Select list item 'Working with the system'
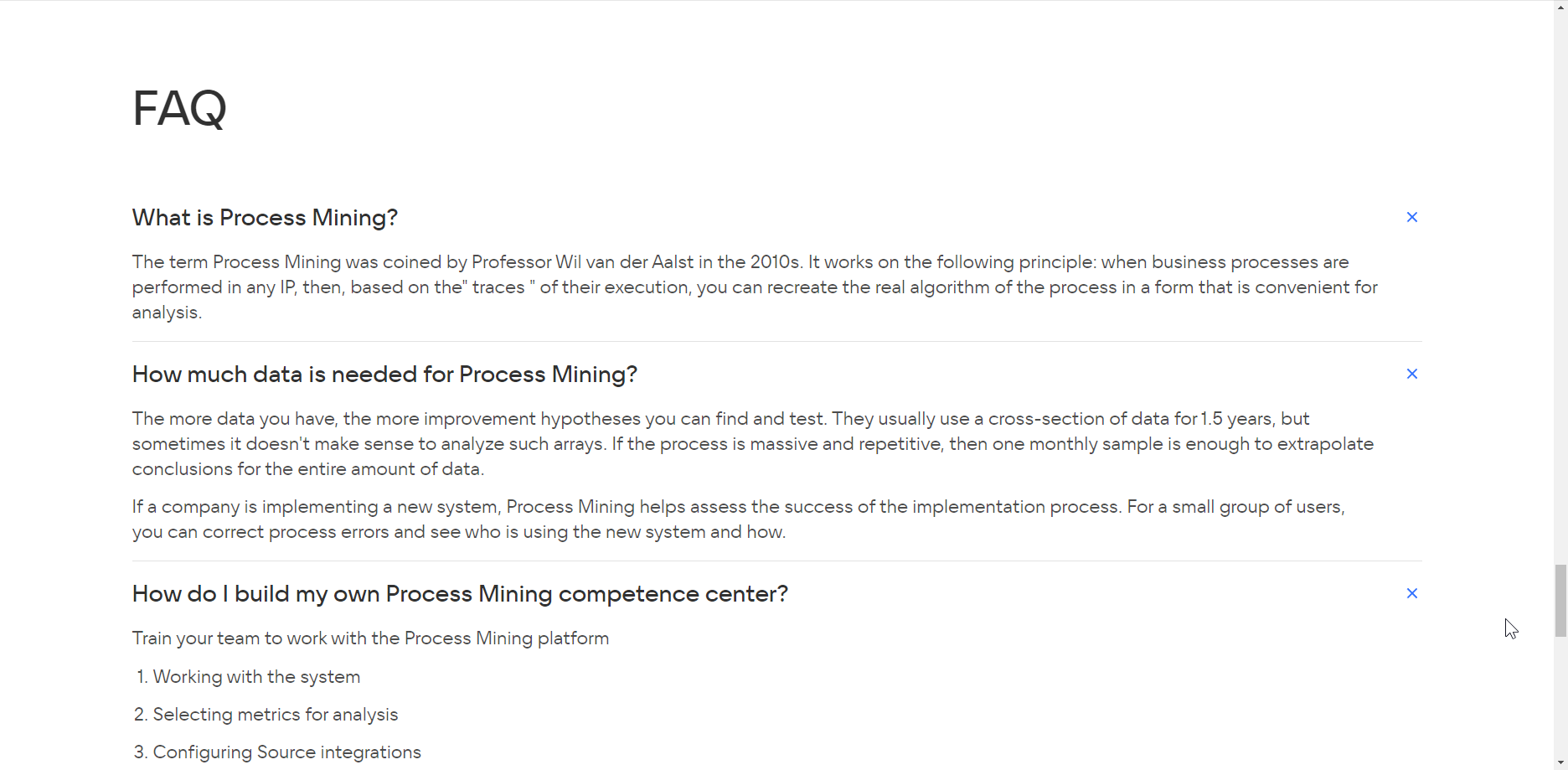 pos(256,677)
